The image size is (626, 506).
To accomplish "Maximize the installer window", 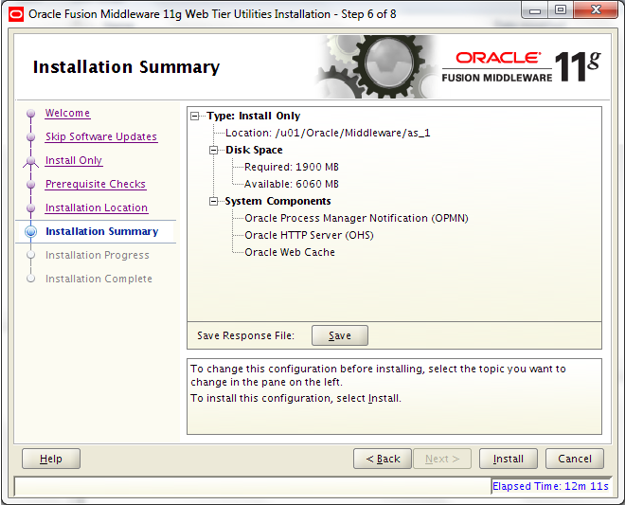I will pos(561,10).
